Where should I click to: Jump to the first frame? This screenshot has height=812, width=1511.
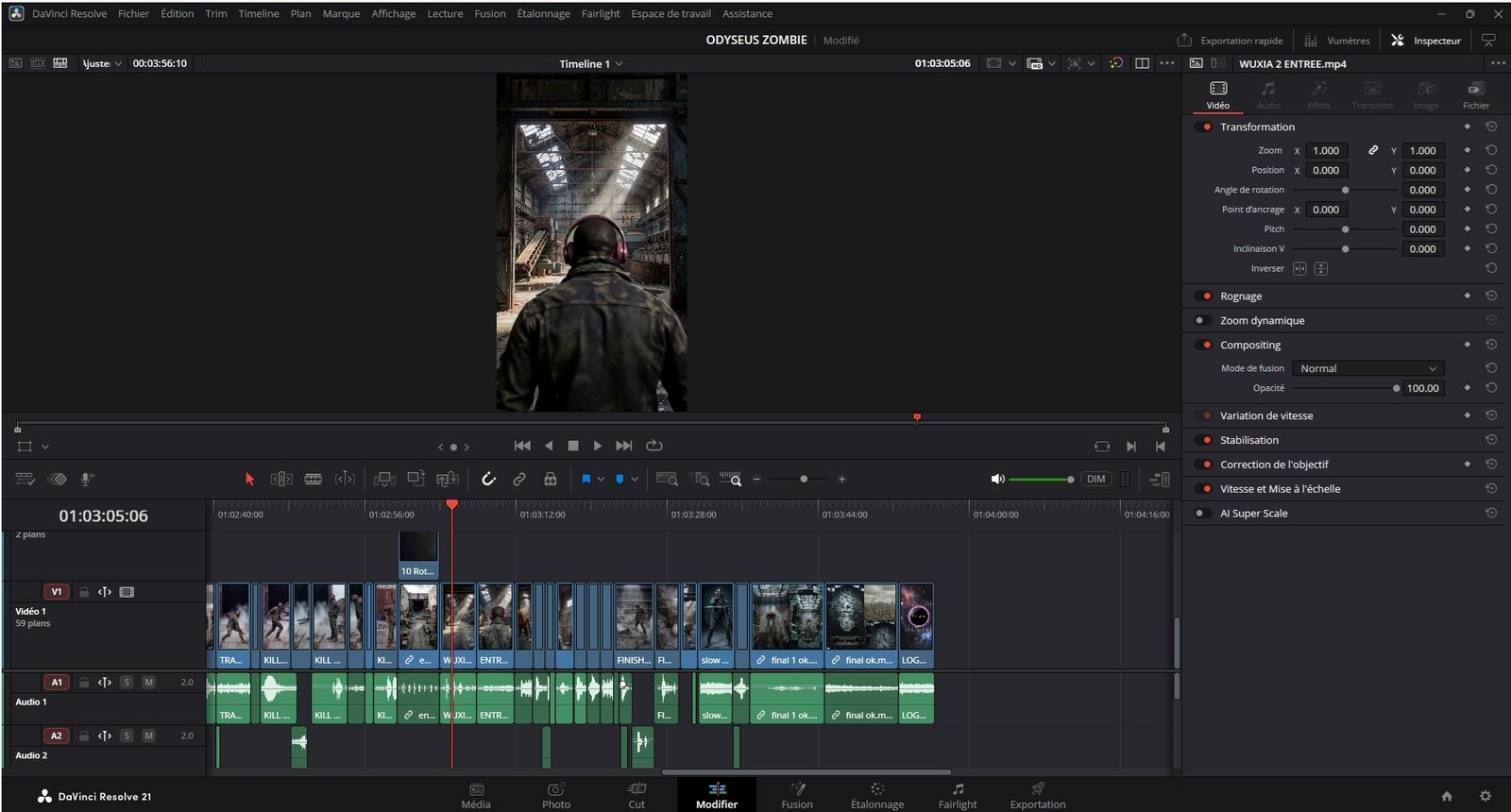pos(522,446)
